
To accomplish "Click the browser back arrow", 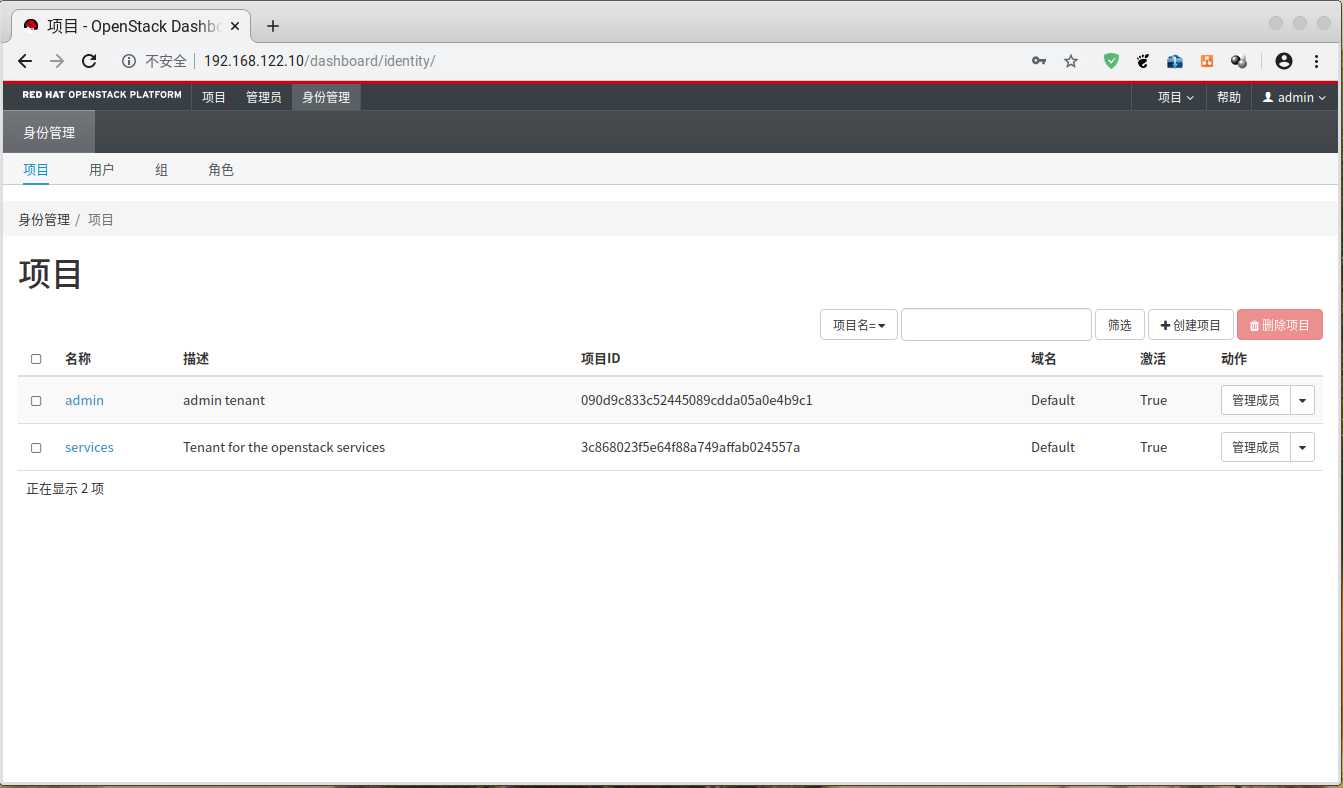I will [x=25, y=61].
